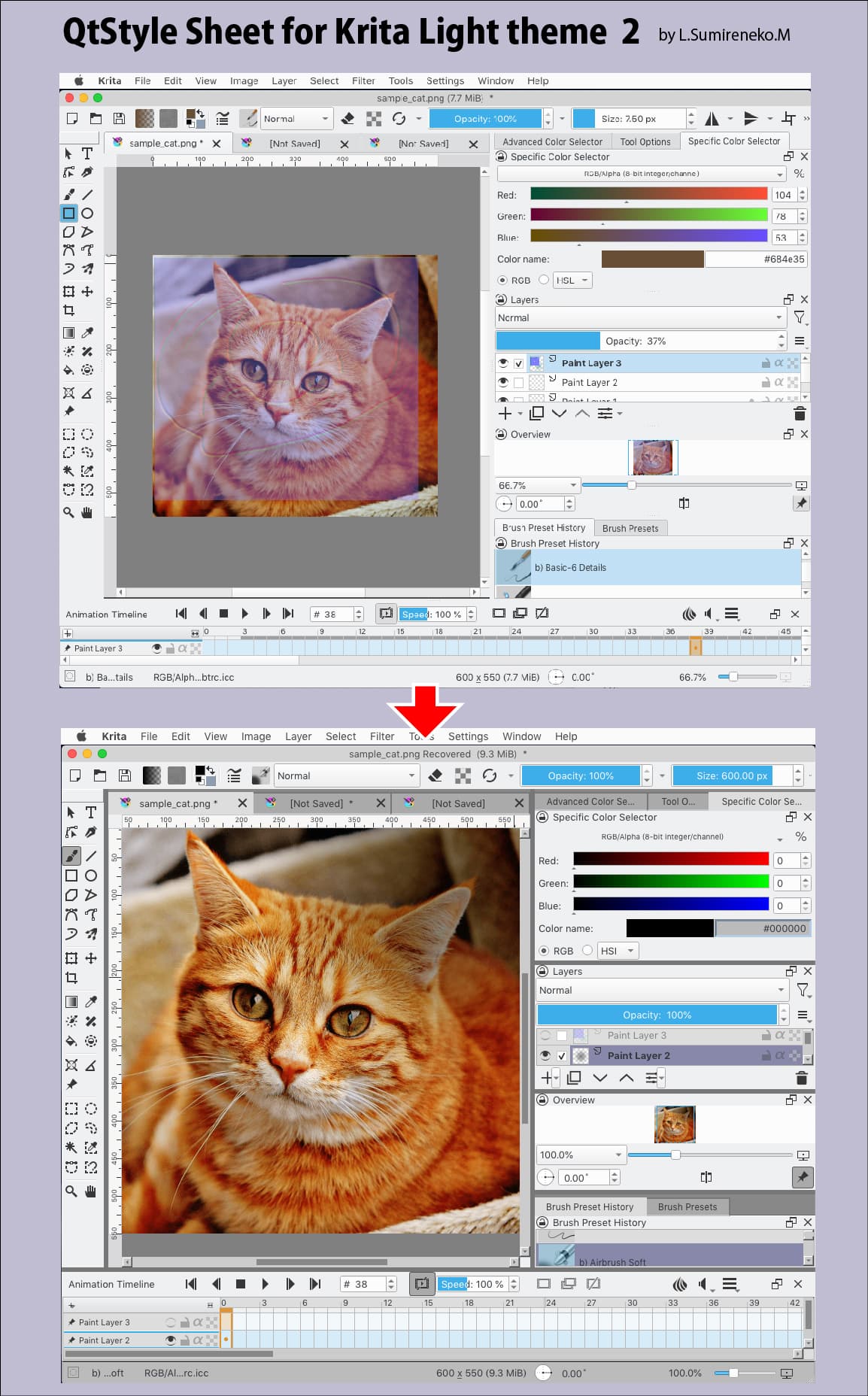Stop playback in bottom Animation Timeline
This screenshot has width=868, height=1396.
(x=241, y=1284)
